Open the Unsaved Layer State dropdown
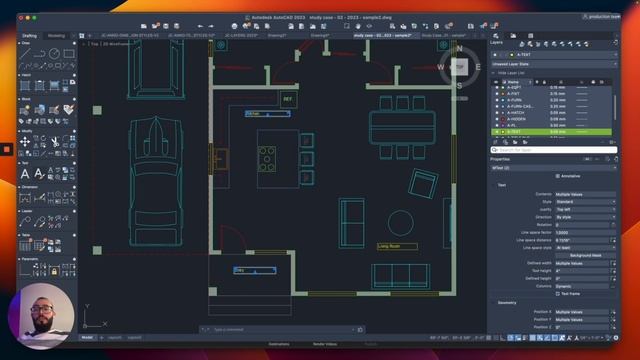 tap(554, 64)
